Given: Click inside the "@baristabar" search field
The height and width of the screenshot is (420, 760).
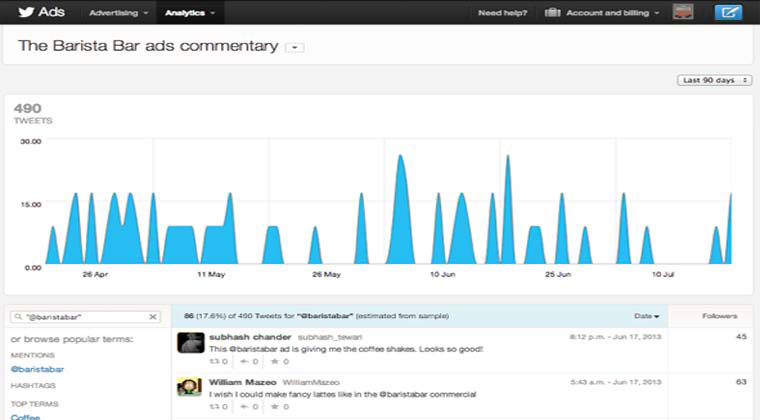Looking at the screenshot, I should click(x=85, y=317).
